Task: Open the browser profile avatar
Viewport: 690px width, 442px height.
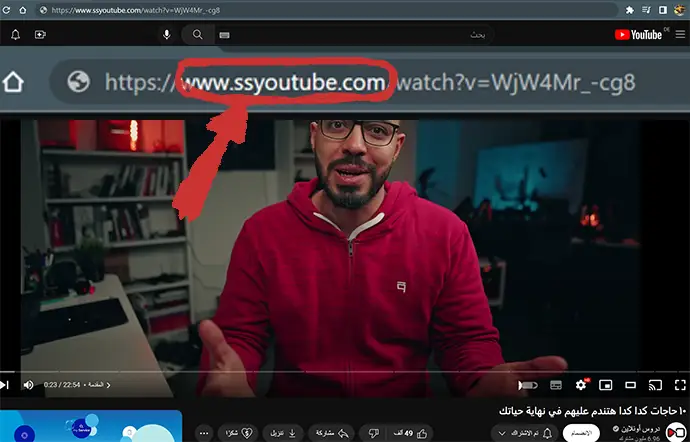Action: point(679,10)
